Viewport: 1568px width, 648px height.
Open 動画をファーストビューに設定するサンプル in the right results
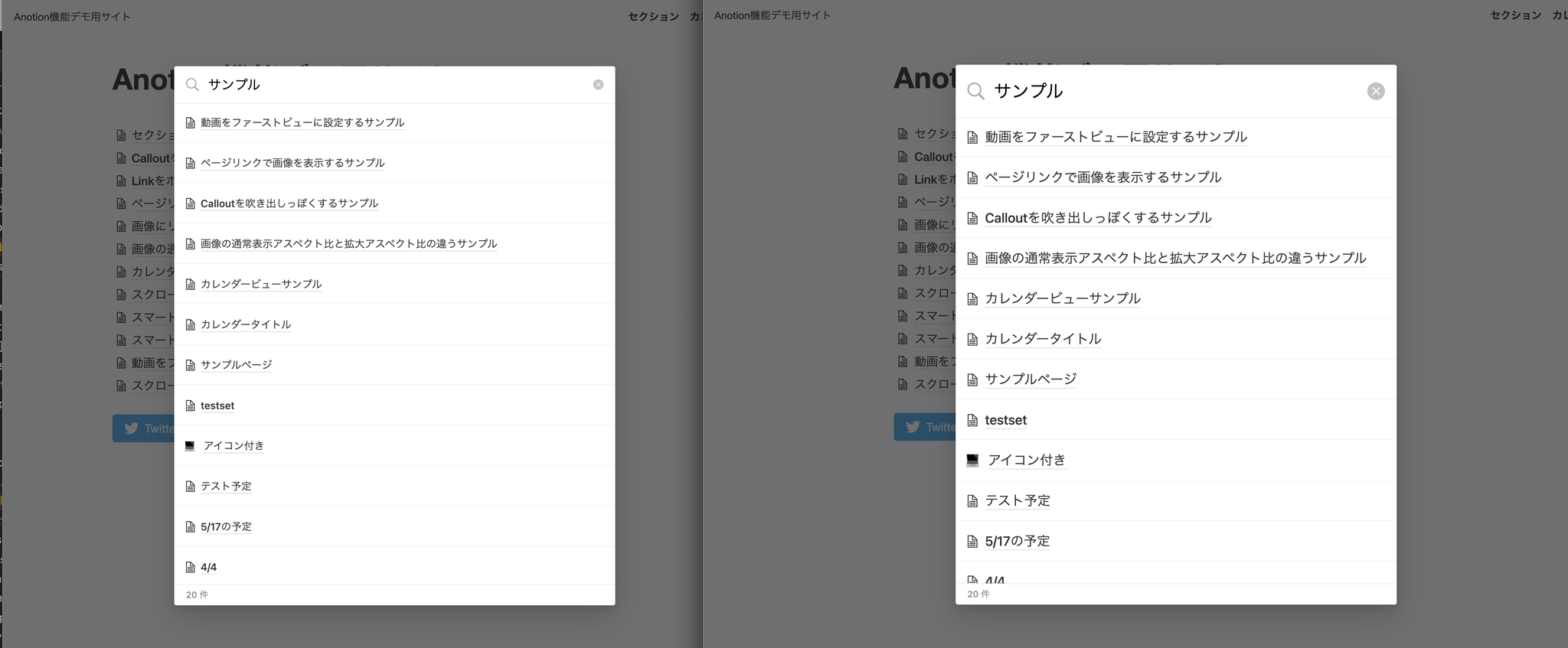click(1116, 137)
